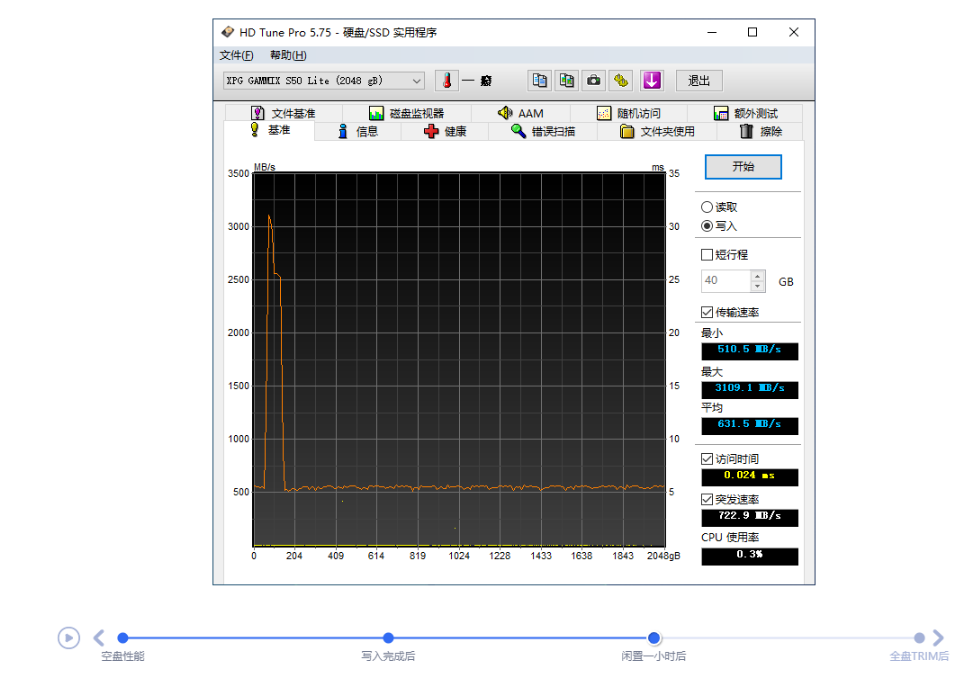
Task: Close the HD Tune Pro window
Action: (x=794, y=32)
